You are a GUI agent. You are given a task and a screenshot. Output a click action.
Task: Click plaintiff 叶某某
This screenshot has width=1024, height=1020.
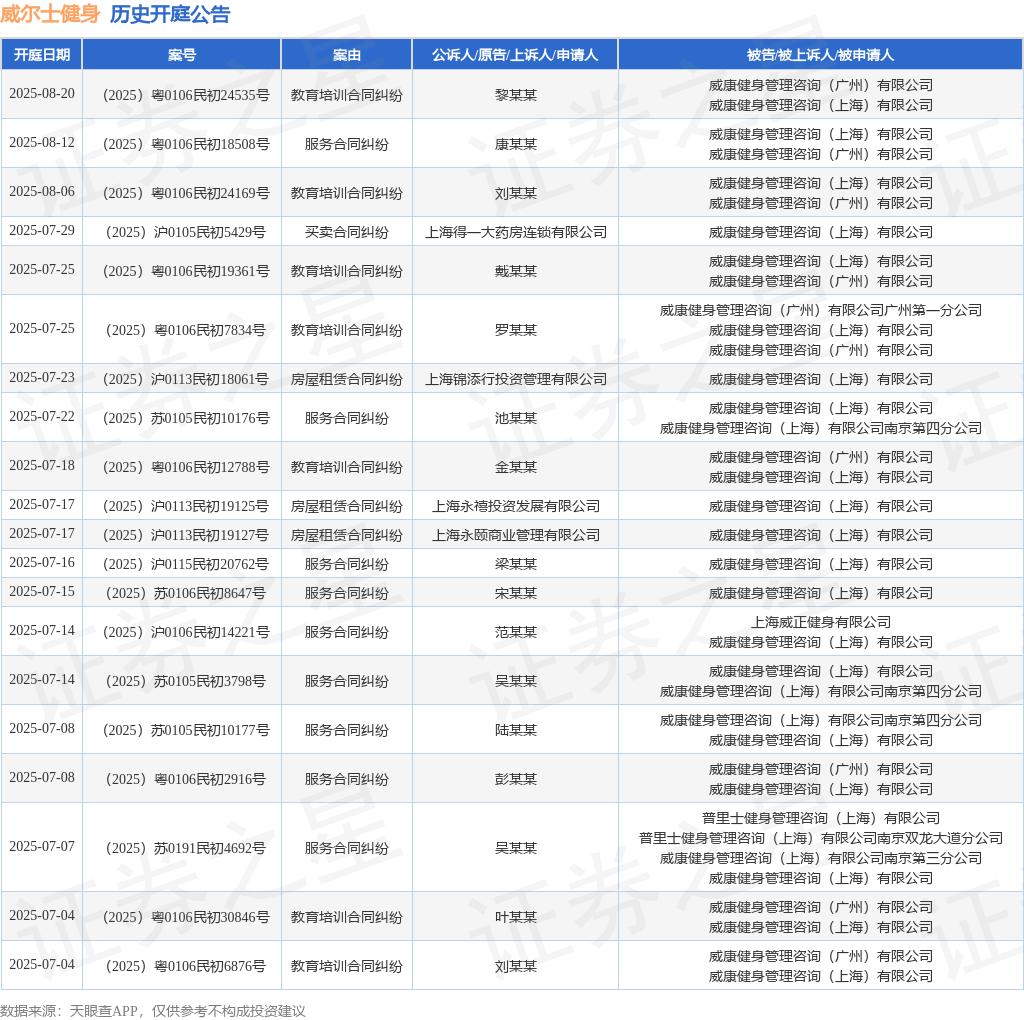516,917
